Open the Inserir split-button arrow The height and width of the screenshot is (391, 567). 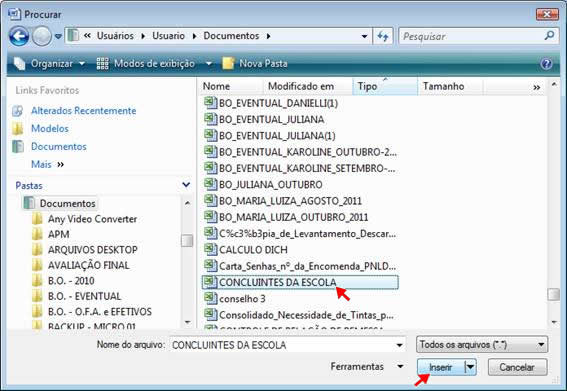click(470, 367)
